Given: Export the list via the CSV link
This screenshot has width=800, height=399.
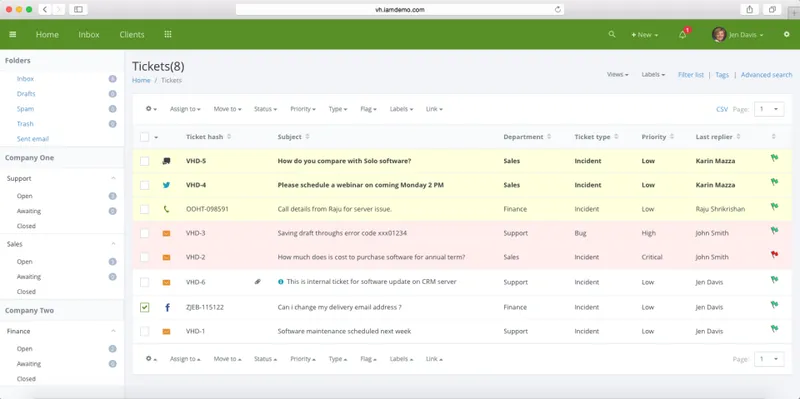Looking at the screenshot, I should [x=722, y=109].
